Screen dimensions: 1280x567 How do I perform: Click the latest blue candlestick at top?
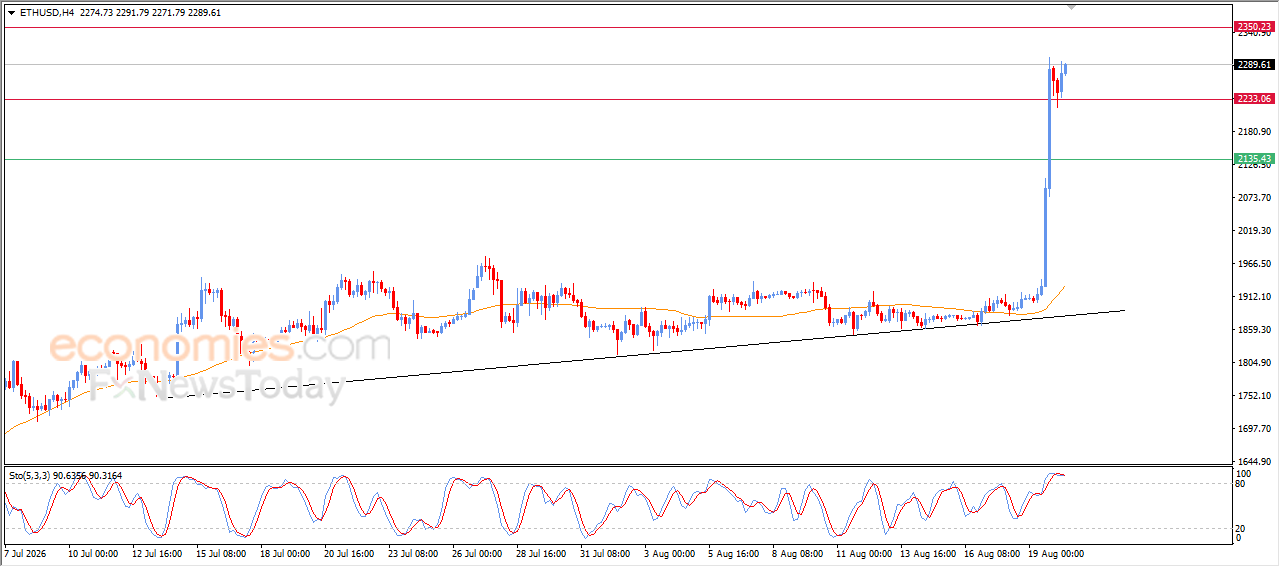(1066, 68)
